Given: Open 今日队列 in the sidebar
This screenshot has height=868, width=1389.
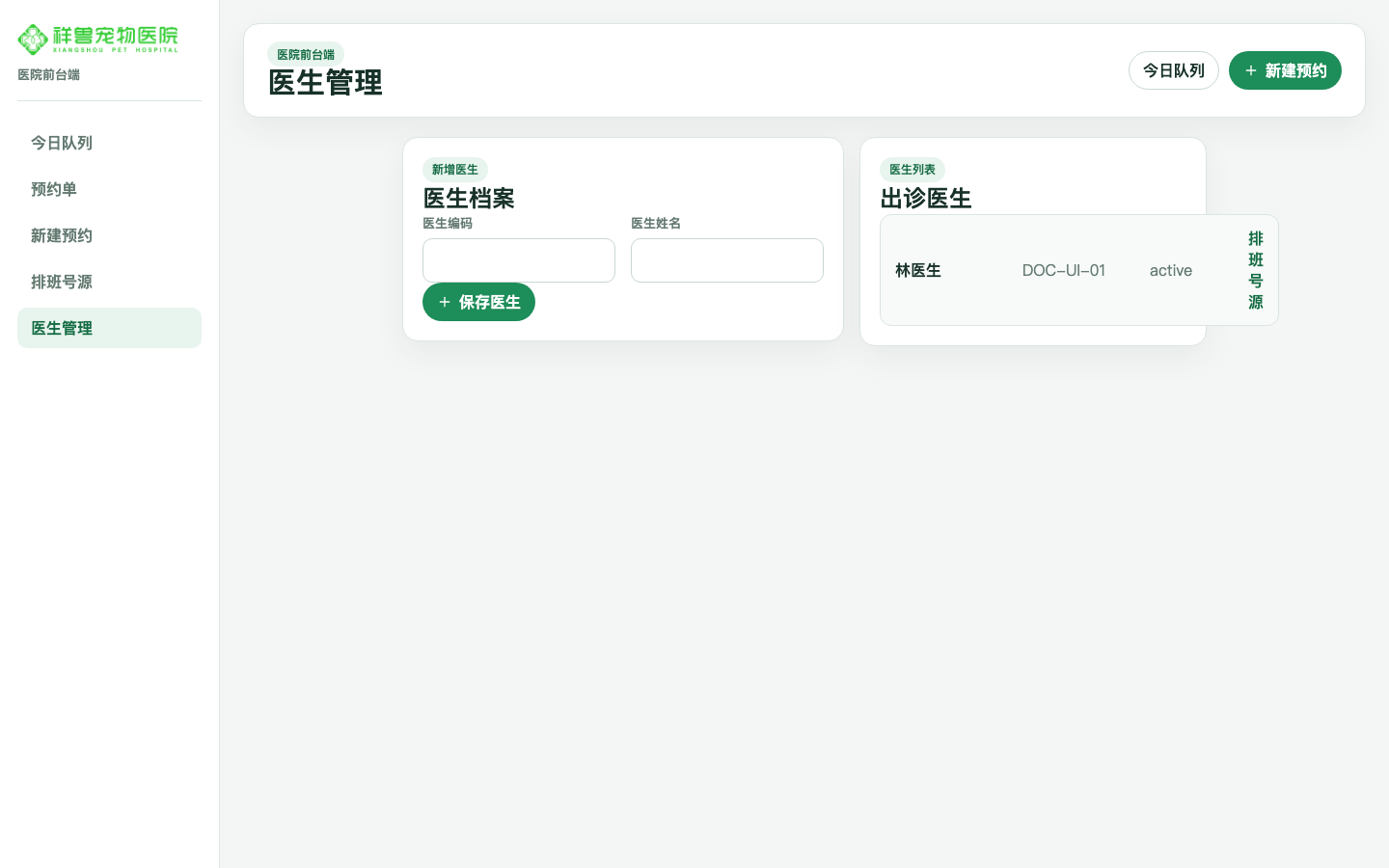Looking at the screenshot, I should 109,143.
